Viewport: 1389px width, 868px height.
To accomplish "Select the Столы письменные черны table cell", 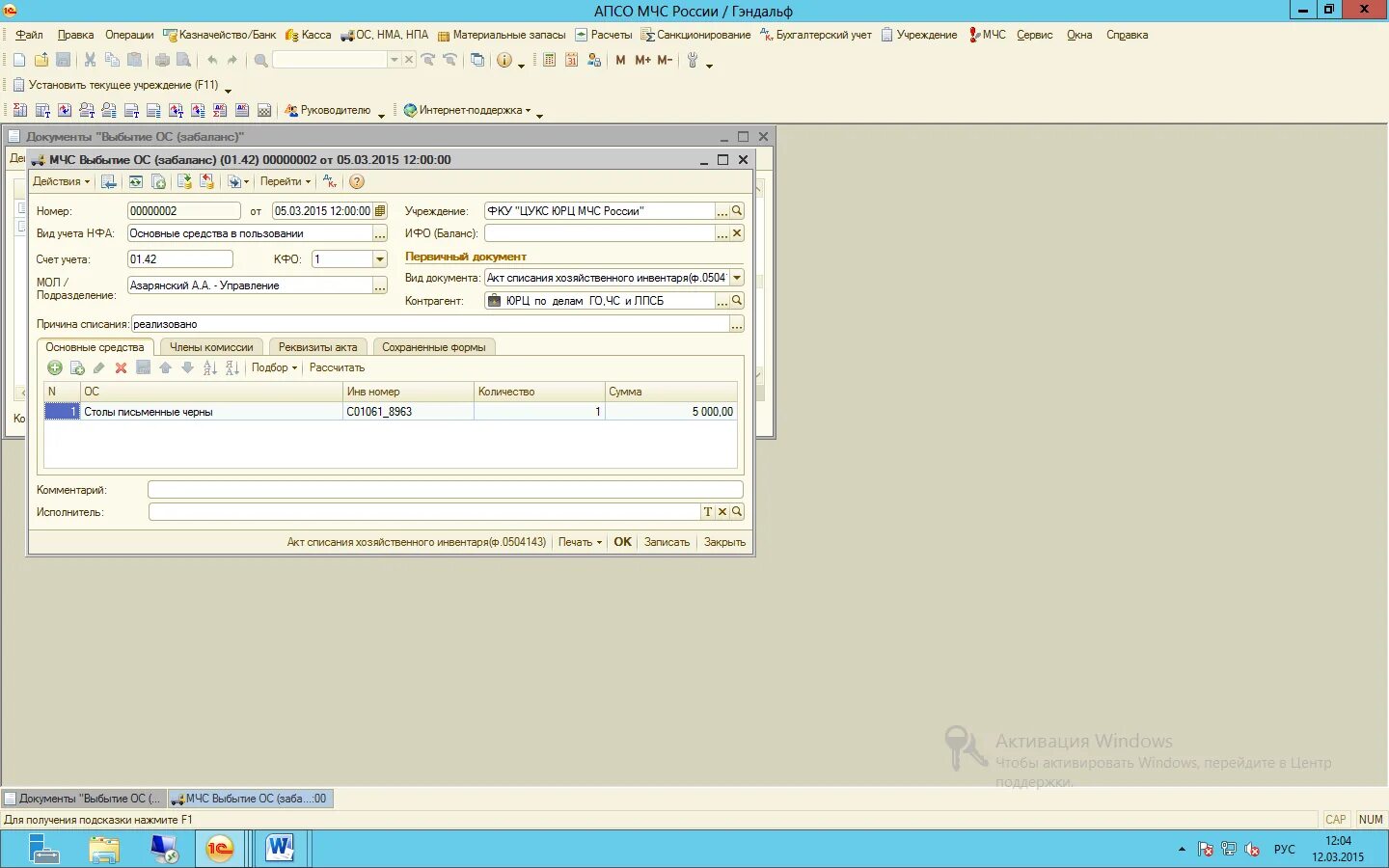I will tap(212, 412).
